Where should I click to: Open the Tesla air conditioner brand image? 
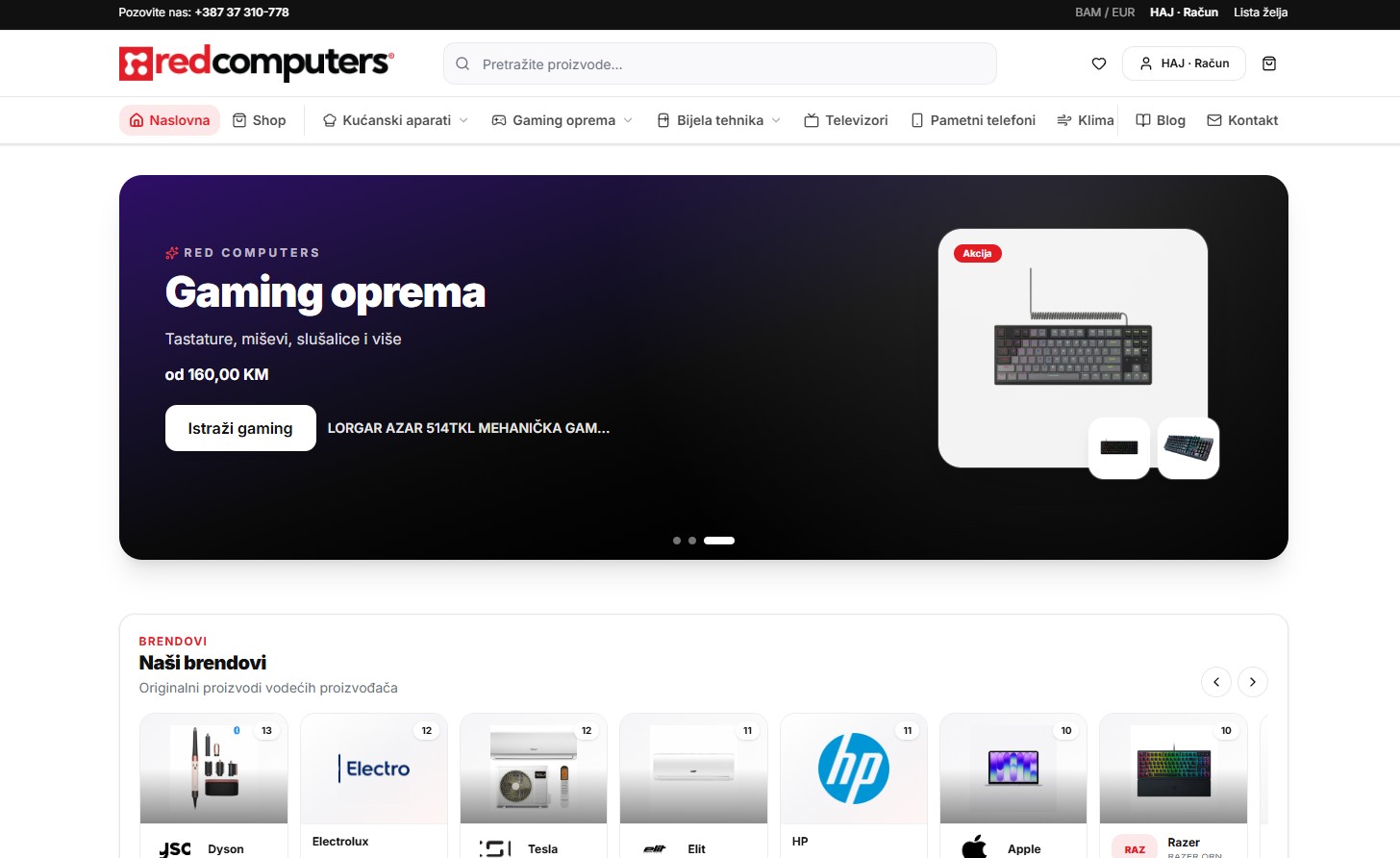coord(534,769)
